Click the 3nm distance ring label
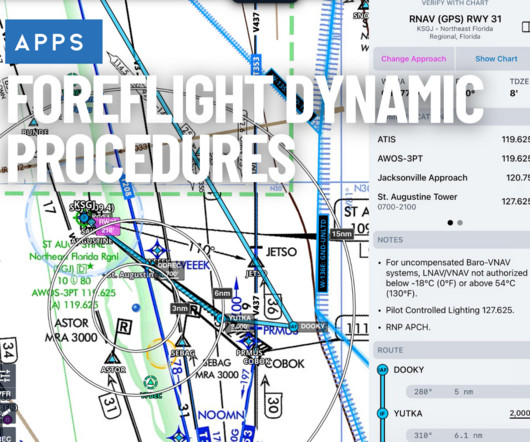 [x=180, y=308]
